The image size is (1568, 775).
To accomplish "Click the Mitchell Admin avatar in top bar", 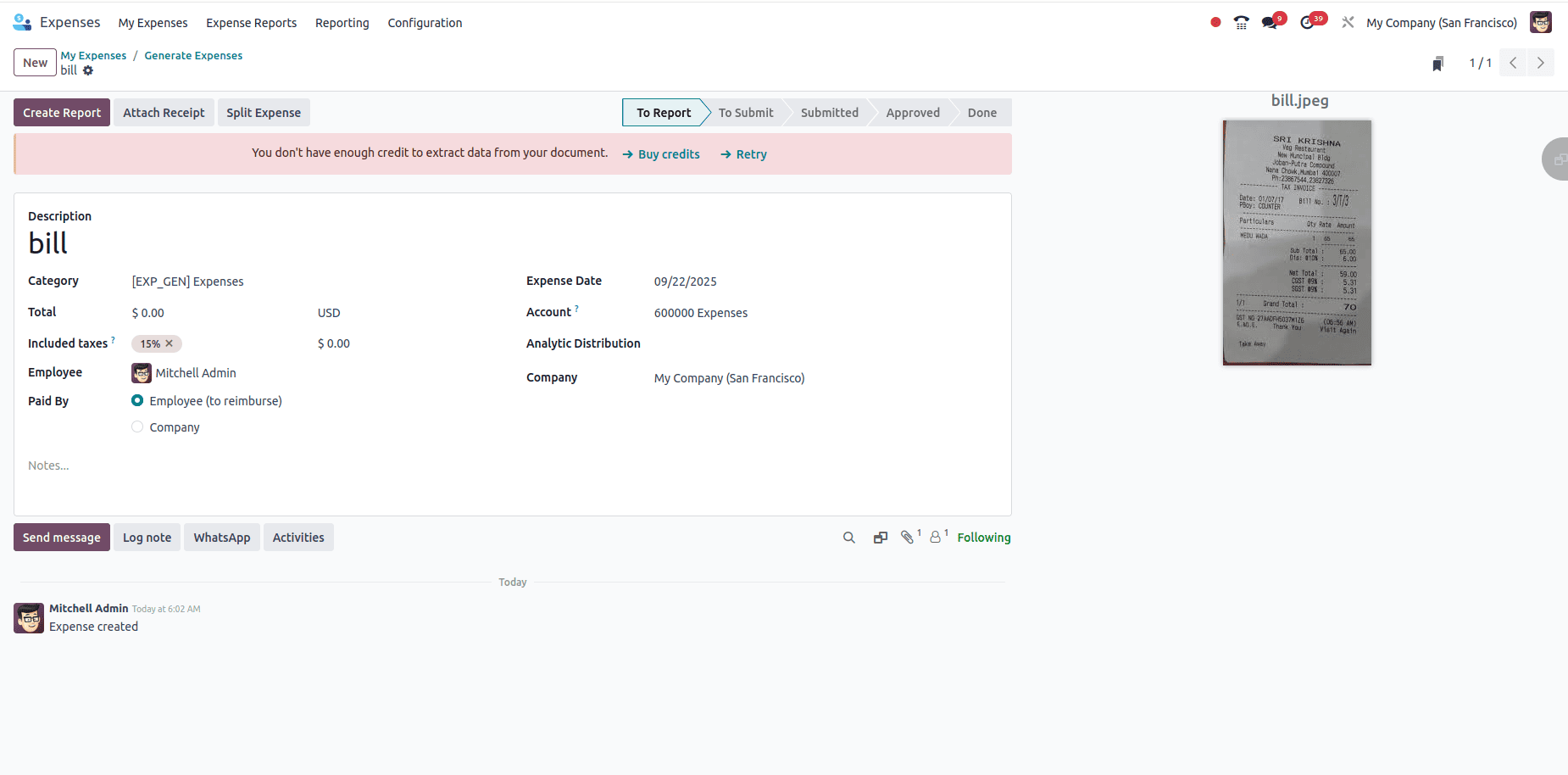I will pyautogui.click(x=1542, y=22).
